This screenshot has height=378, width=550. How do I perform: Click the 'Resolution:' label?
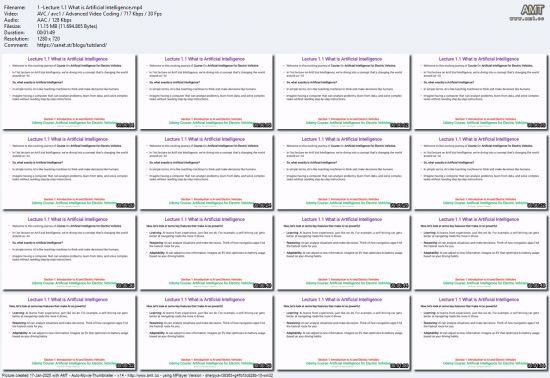16,39
